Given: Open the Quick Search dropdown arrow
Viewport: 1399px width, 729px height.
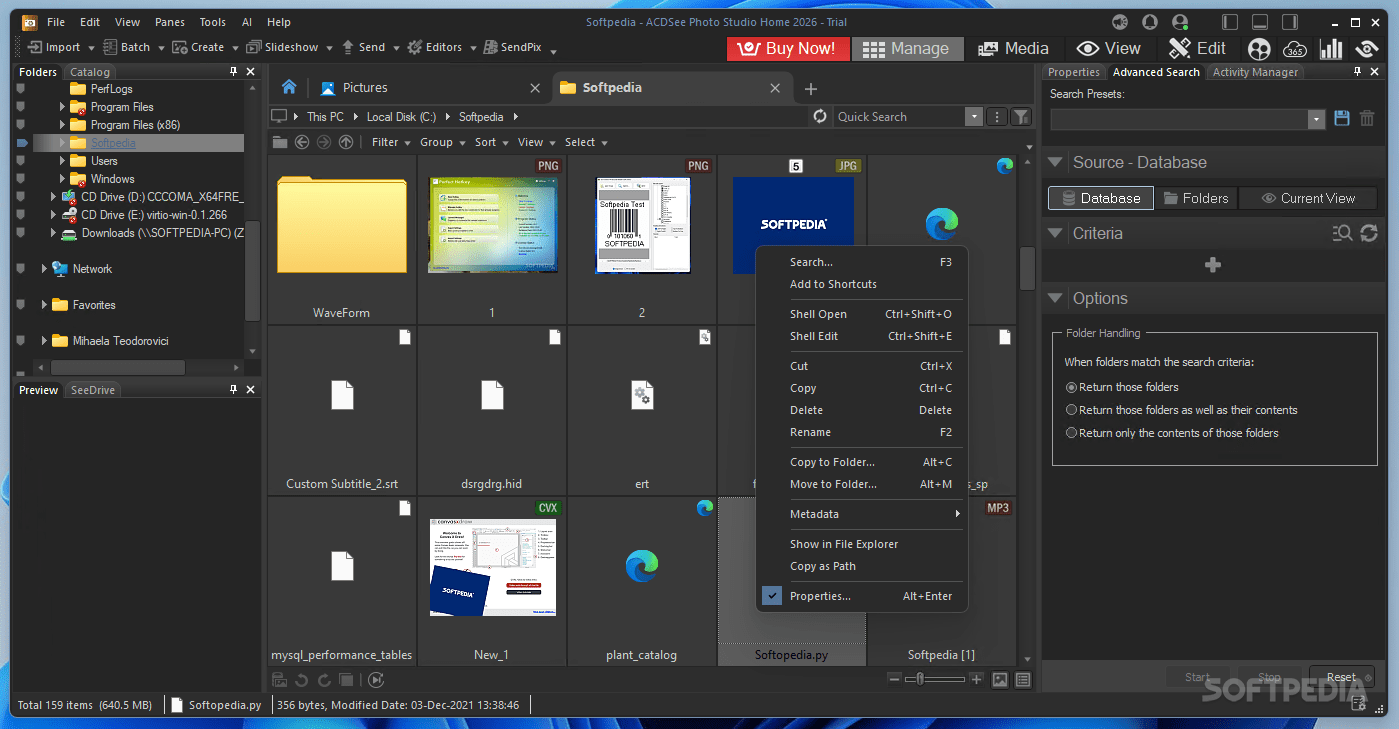Looking at the screenshot, I should [973, 116].
